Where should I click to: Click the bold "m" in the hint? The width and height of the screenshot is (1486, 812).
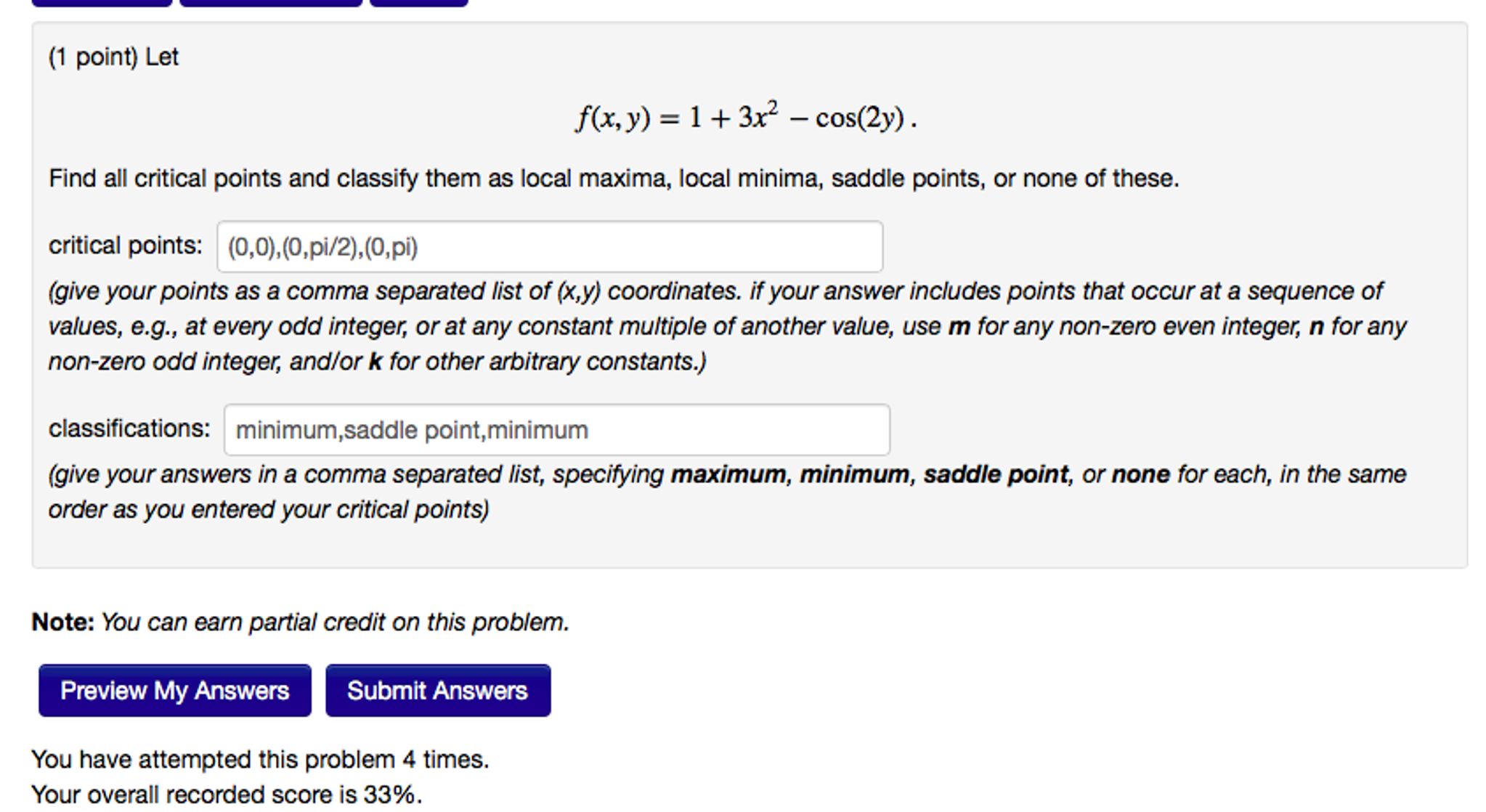pos(959,327)
